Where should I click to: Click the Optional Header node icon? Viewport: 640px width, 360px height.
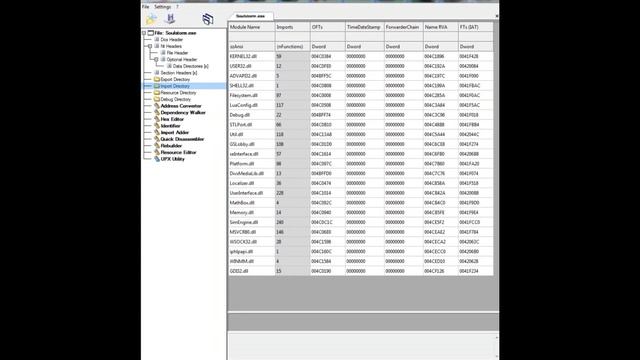(x=163, y=60)
